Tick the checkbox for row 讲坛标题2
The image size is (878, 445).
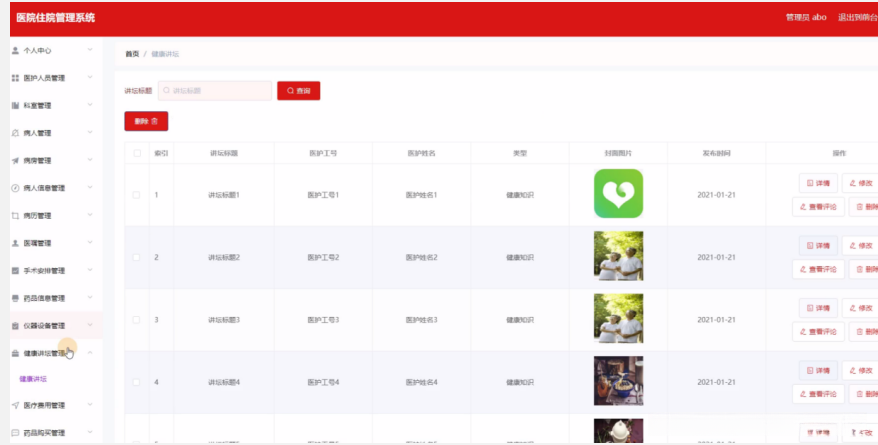tap(136, 257)
